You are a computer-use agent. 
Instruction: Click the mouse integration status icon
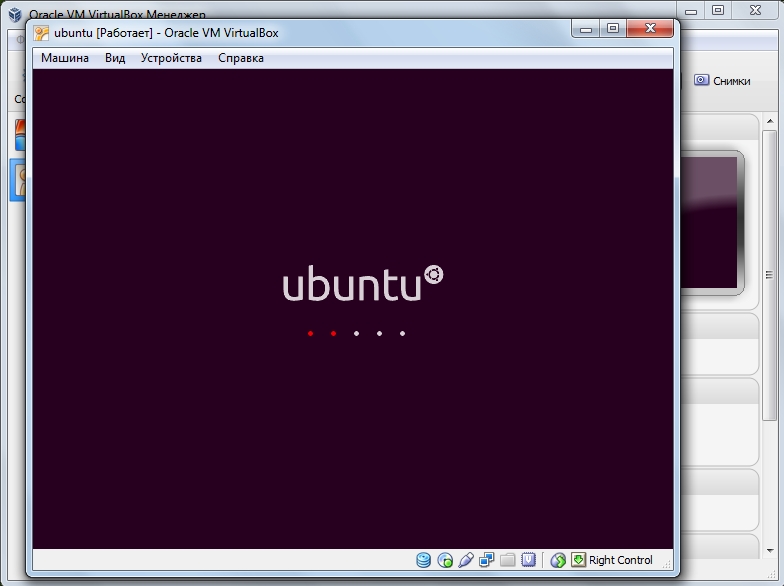[558, 560]
